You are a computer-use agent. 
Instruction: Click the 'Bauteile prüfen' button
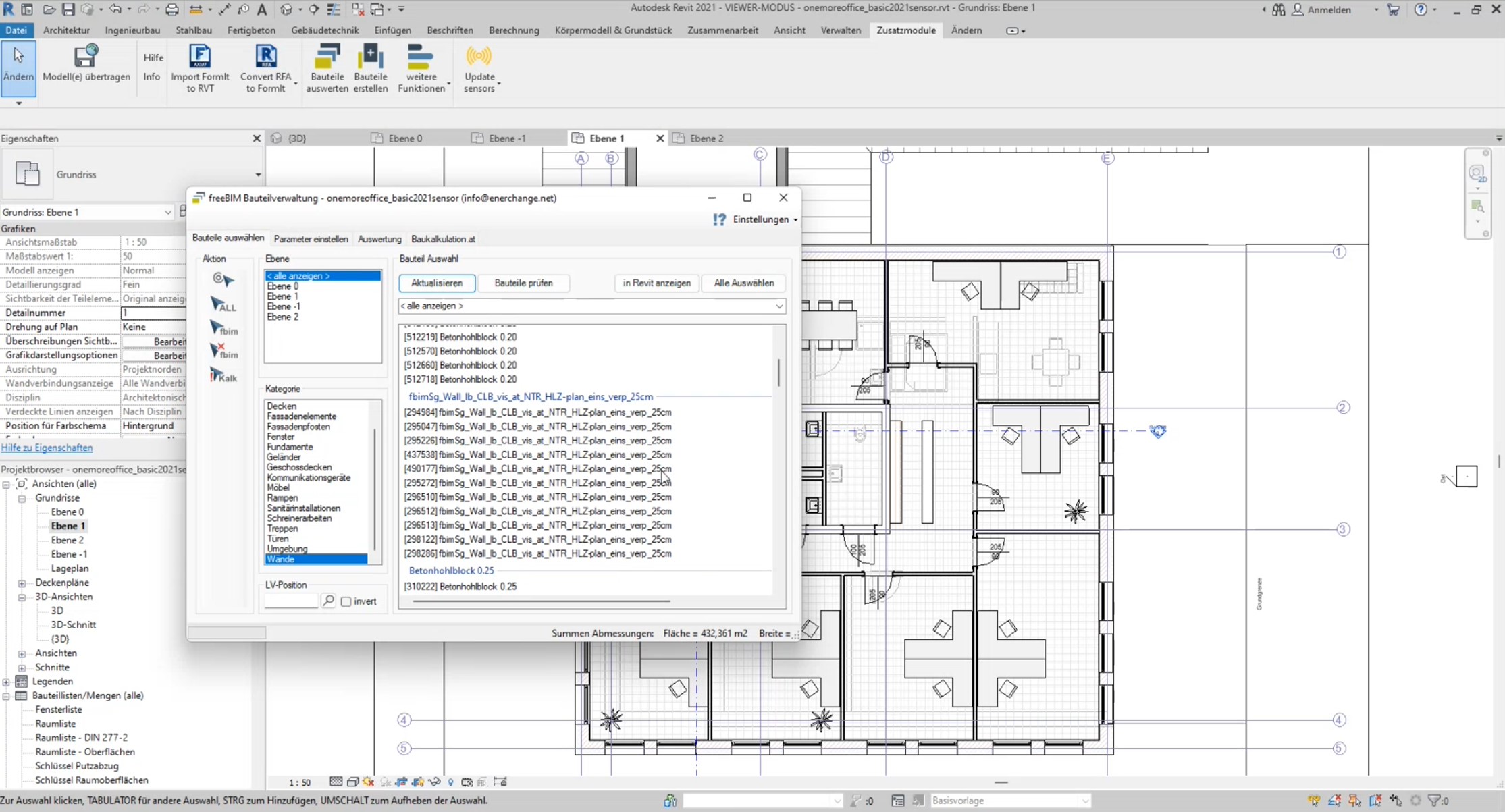[523, 283]
